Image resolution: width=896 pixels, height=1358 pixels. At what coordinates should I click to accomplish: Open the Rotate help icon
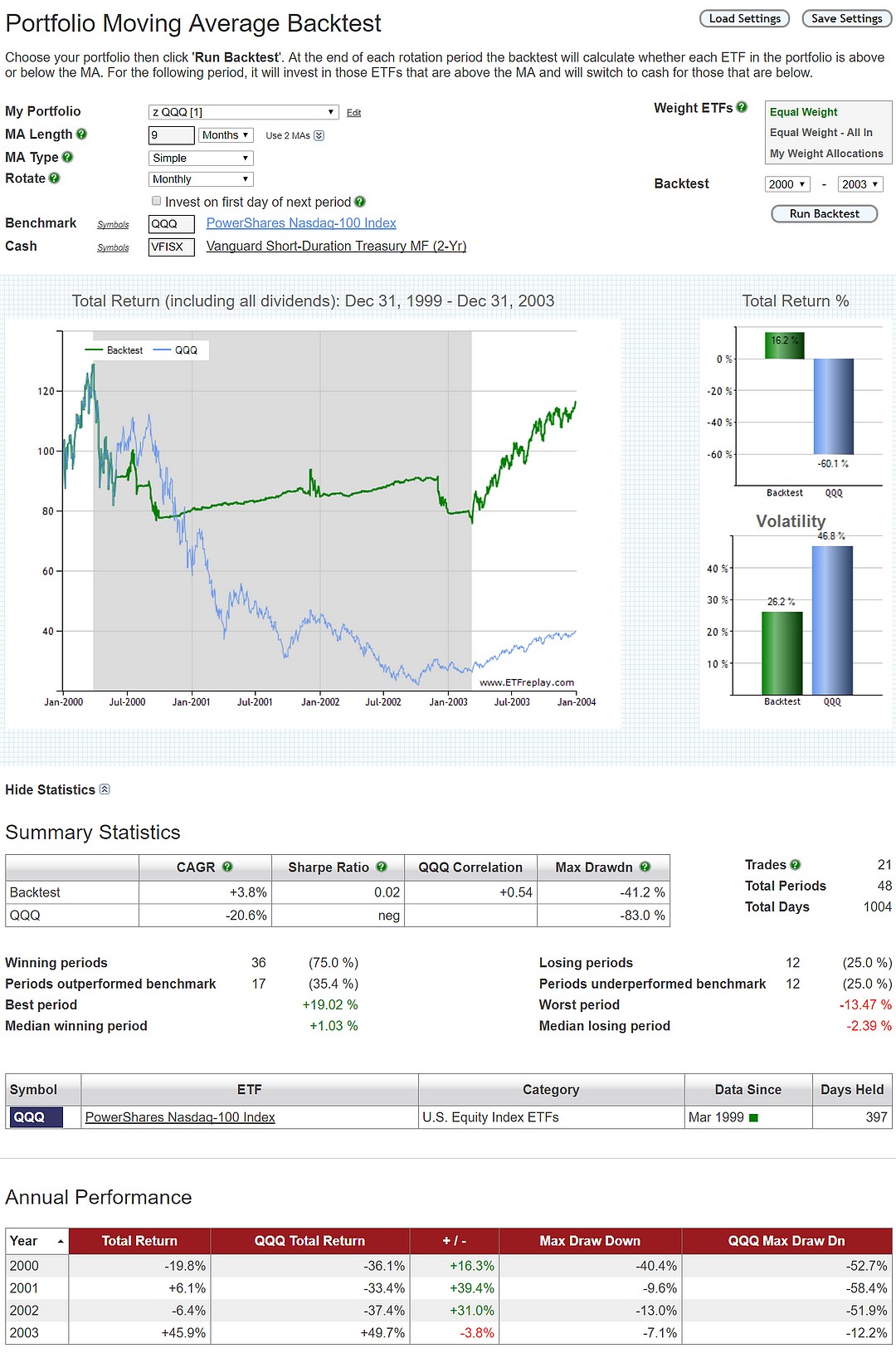[x=54, y=178]
